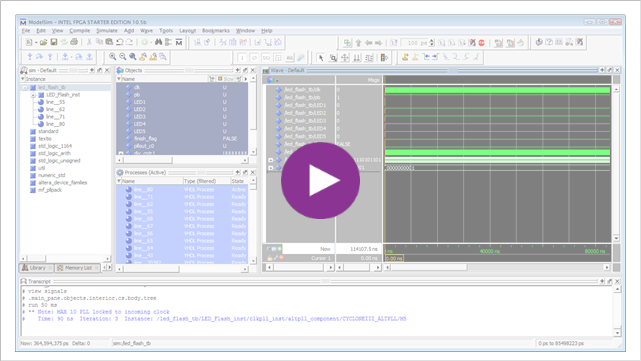The image size is (641, 361).
Task: Switch to the Library tab
Action: coord(36,268)
